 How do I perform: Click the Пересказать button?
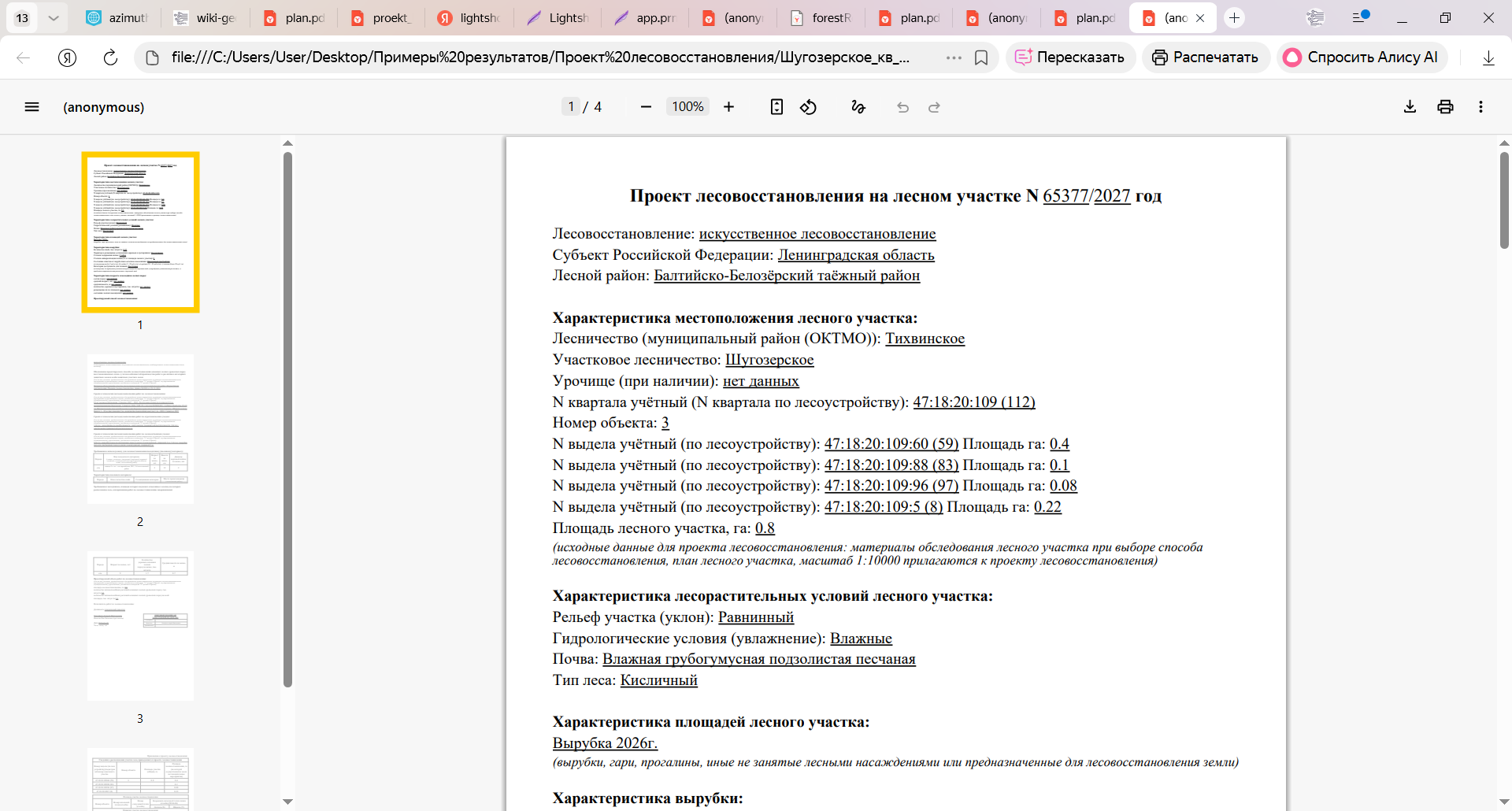point(1069,57)
